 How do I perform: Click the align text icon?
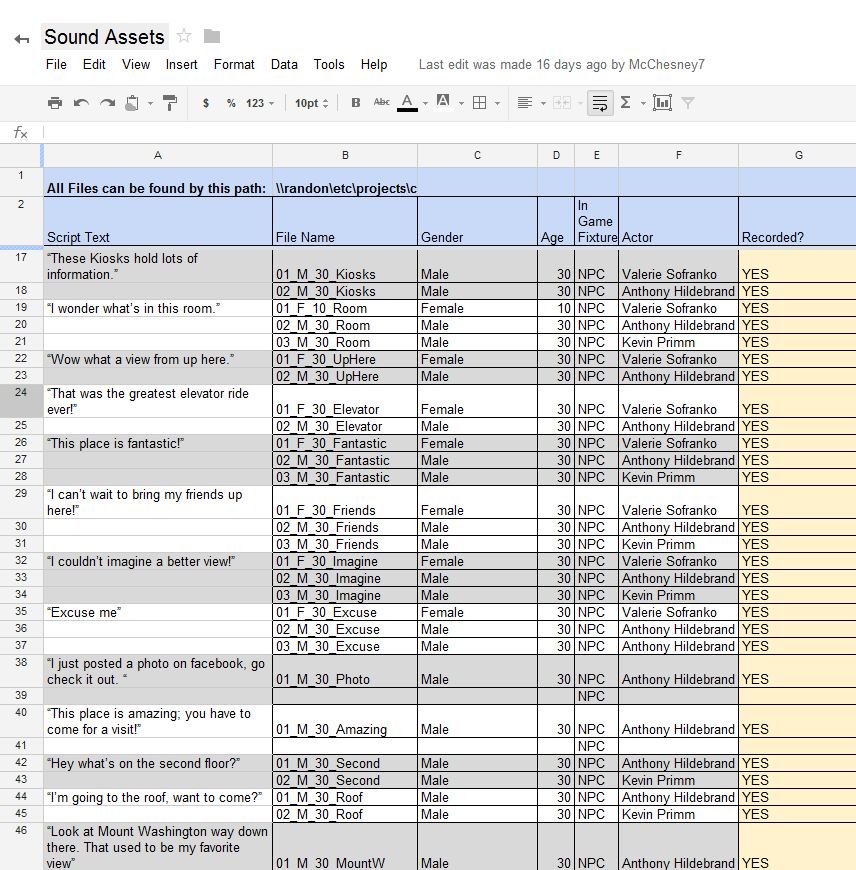tap(525, 103)
